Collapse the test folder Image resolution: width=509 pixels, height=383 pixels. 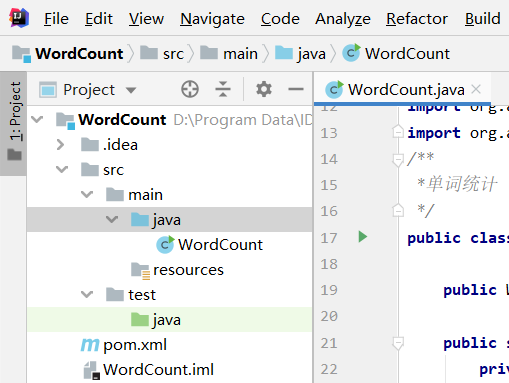click(87, 295)
